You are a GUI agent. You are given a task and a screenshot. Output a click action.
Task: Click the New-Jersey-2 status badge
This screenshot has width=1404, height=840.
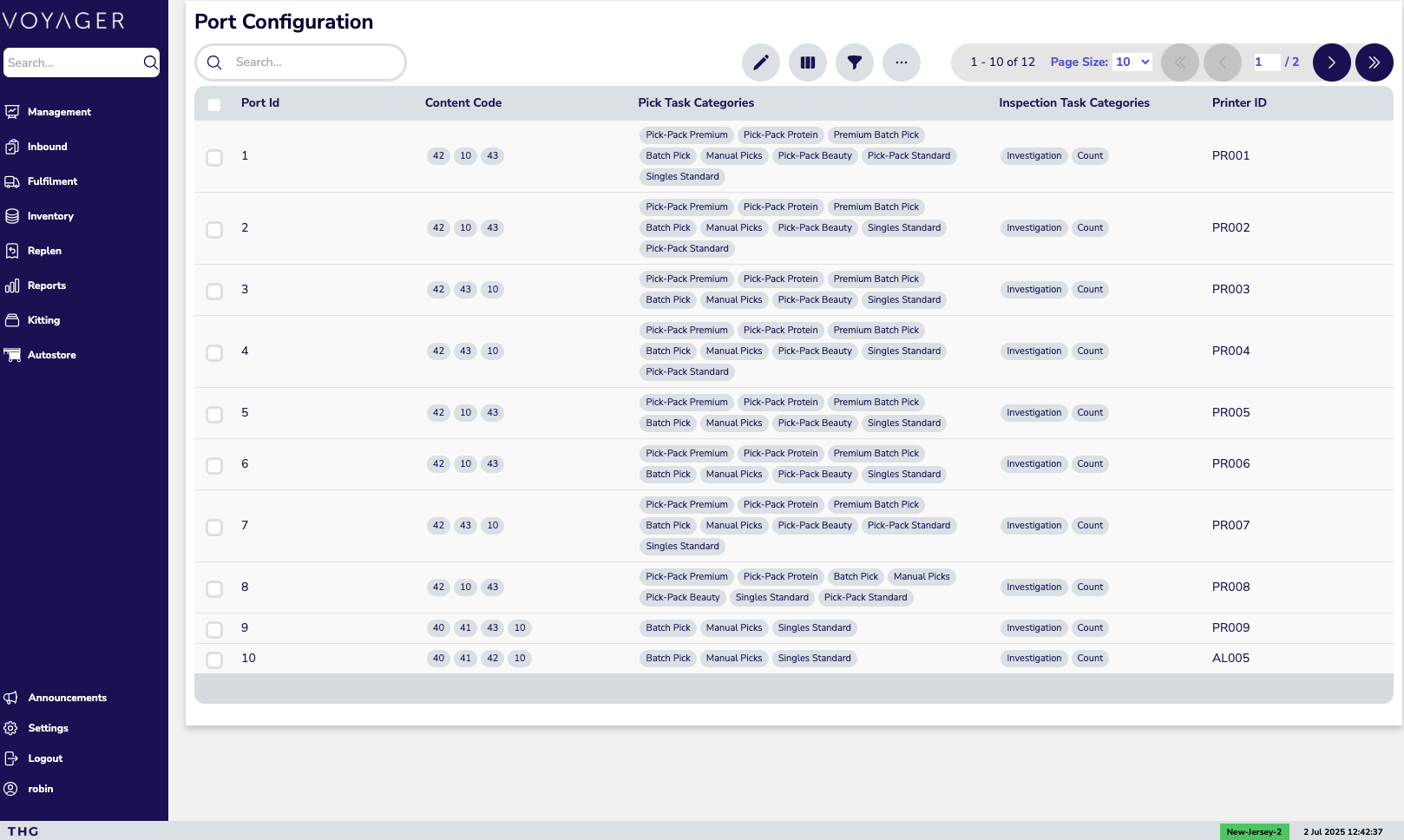coord(1253,831)
